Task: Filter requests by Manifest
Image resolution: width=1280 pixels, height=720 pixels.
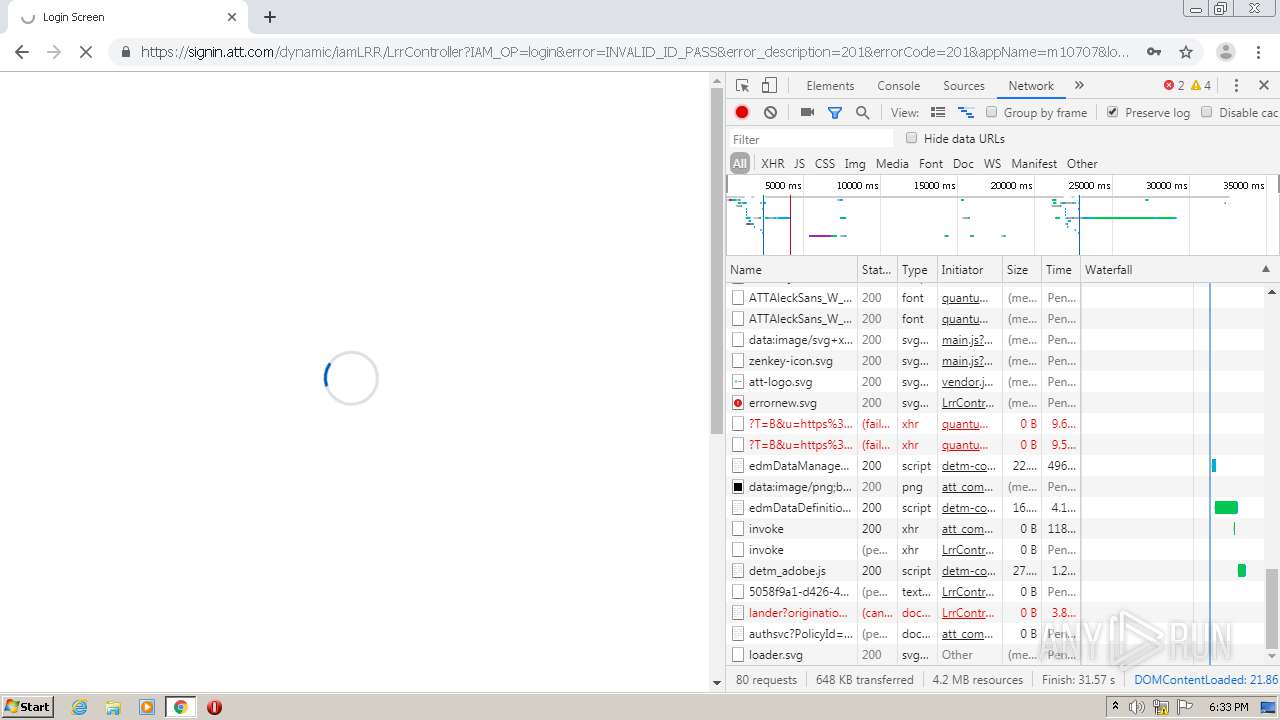Action: tap(1034, 163)
